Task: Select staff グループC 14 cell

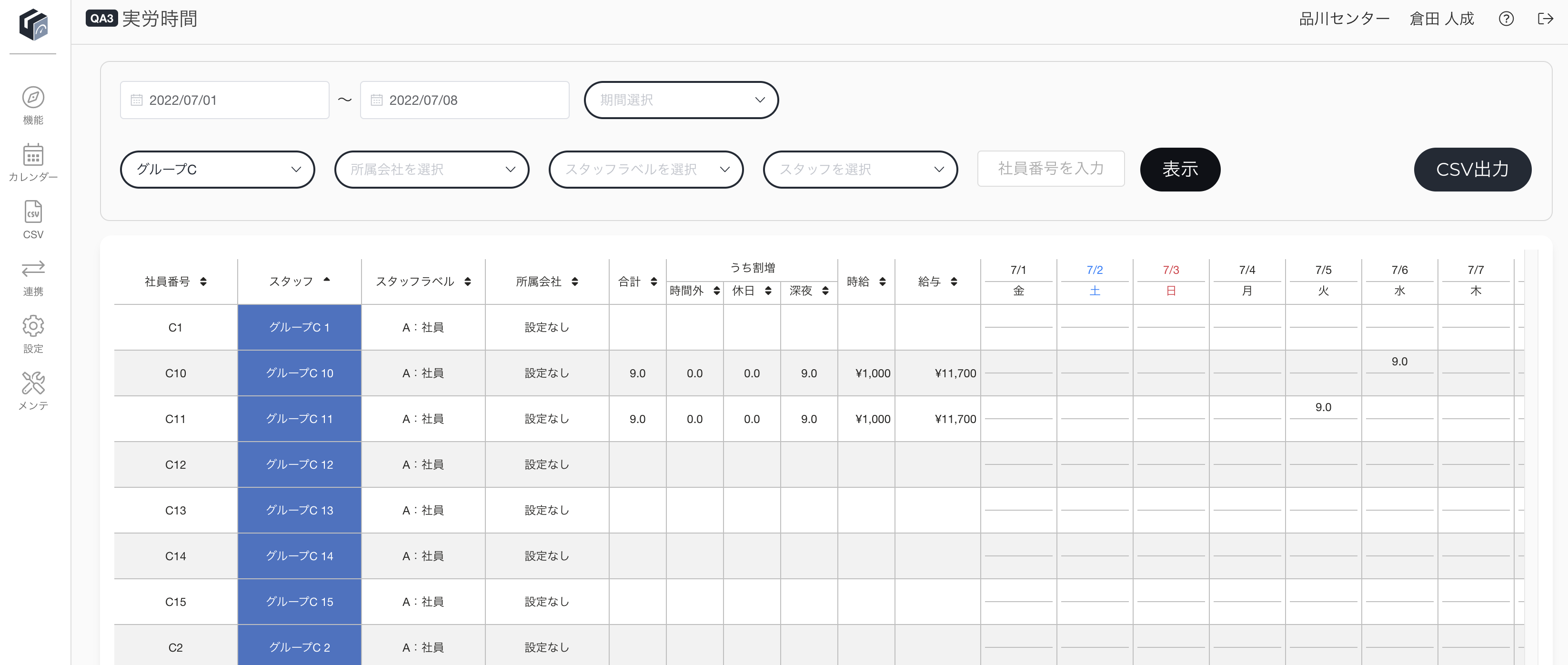Action: [300, 555]
